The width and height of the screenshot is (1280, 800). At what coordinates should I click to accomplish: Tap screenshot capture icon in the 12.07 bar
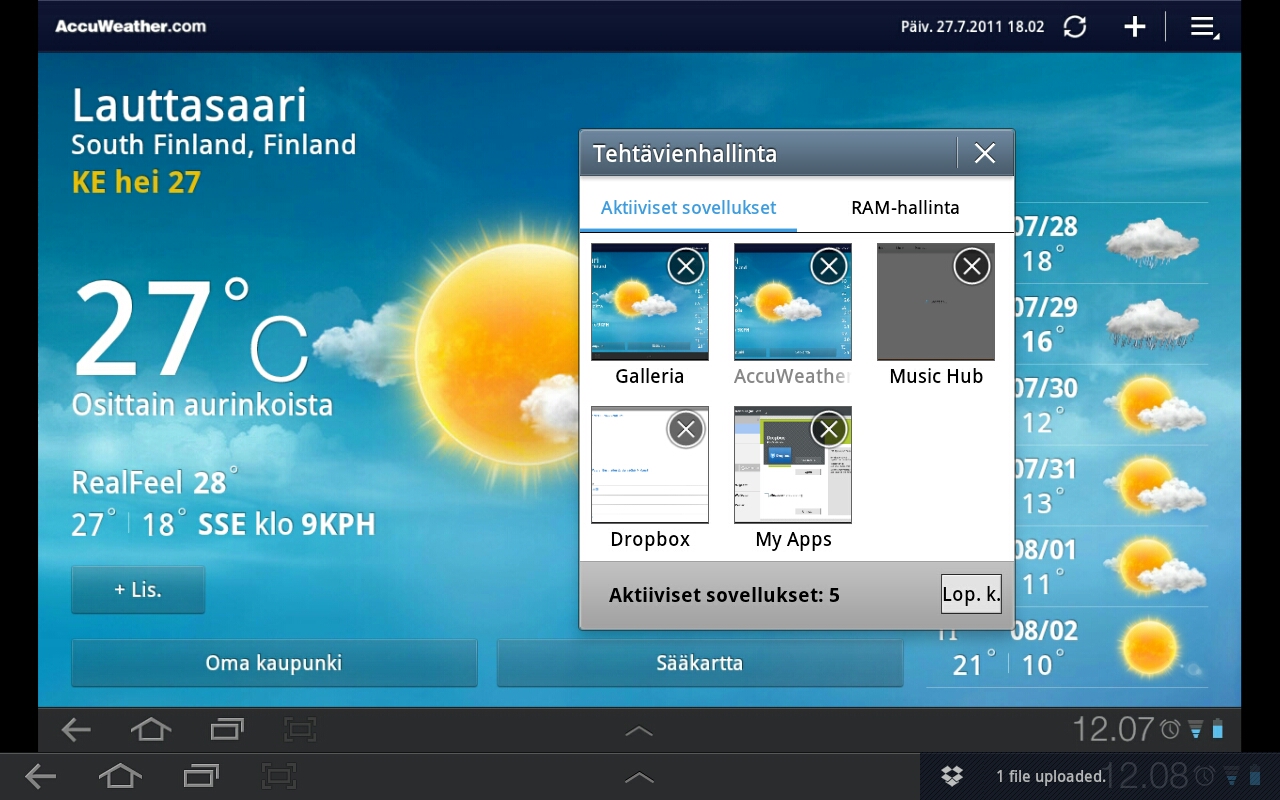pyautogui.click(x=300, y=730)
